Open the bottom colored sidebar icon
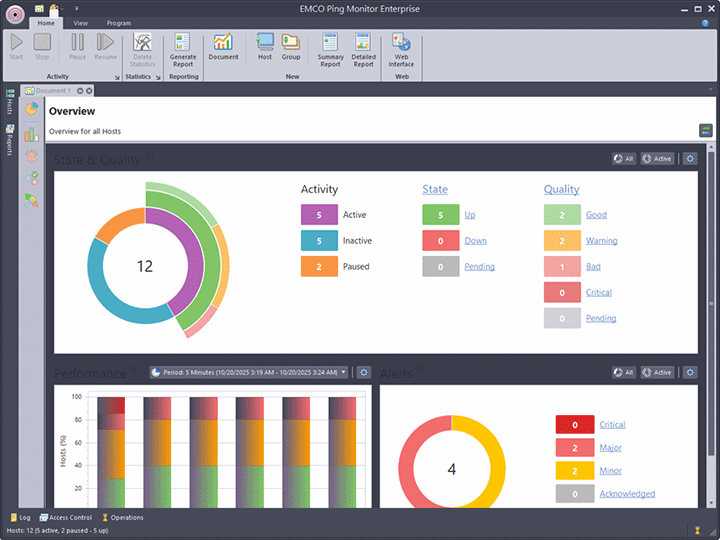This screenshot has width=720, height=540. click(31, 200)
